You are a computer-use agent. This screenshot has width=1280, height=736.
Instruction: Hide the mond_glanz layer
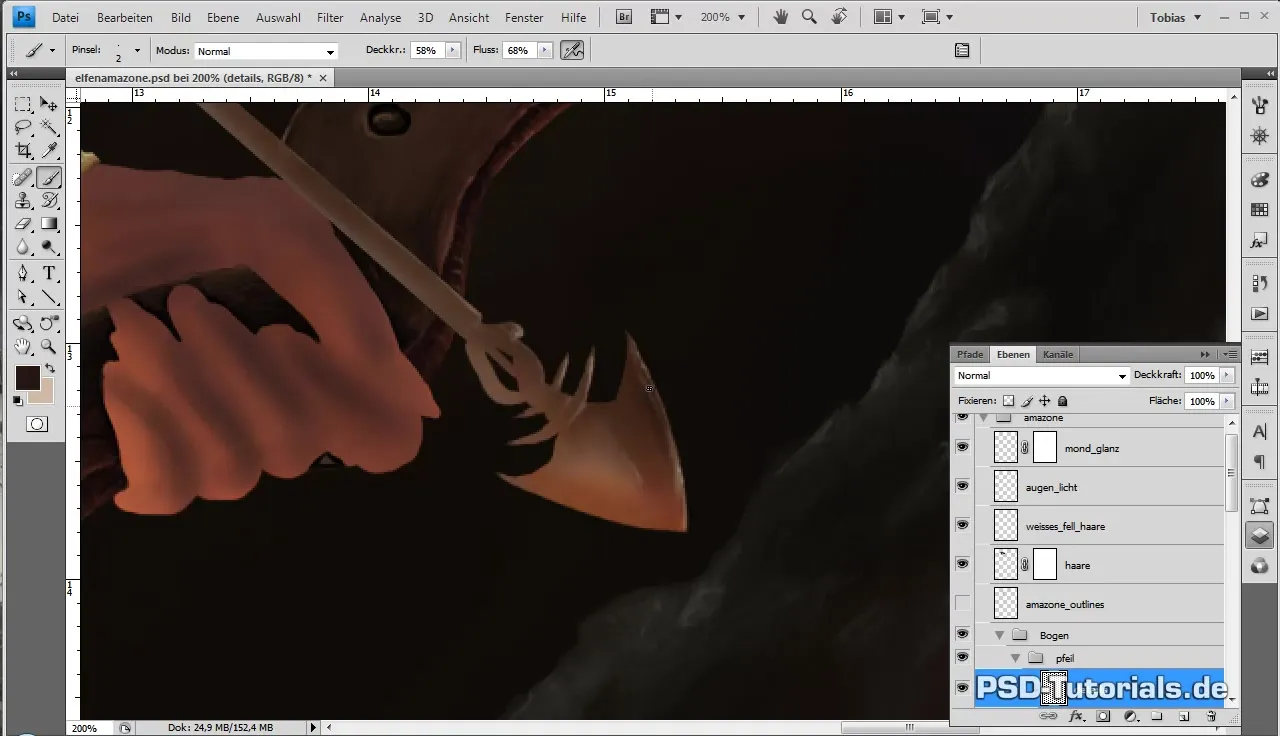962,447
